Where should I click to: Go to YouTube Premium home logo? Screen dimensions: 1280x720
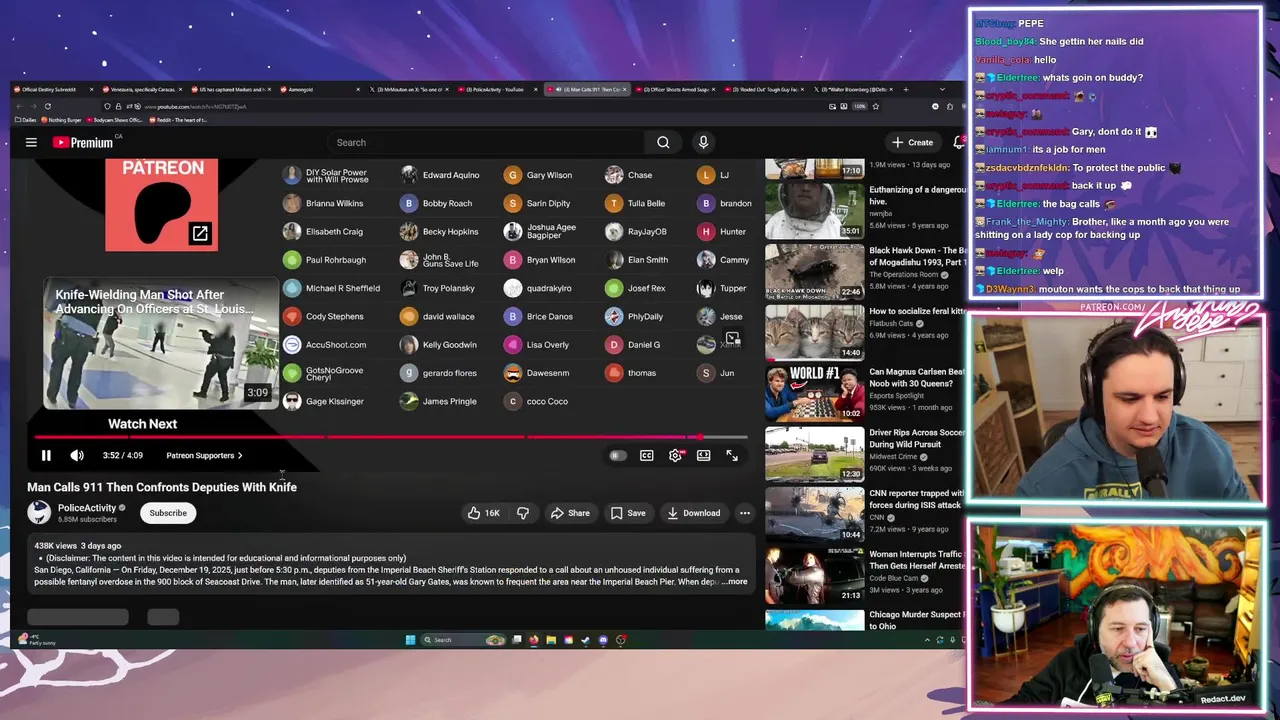click(x=83, y=142)
